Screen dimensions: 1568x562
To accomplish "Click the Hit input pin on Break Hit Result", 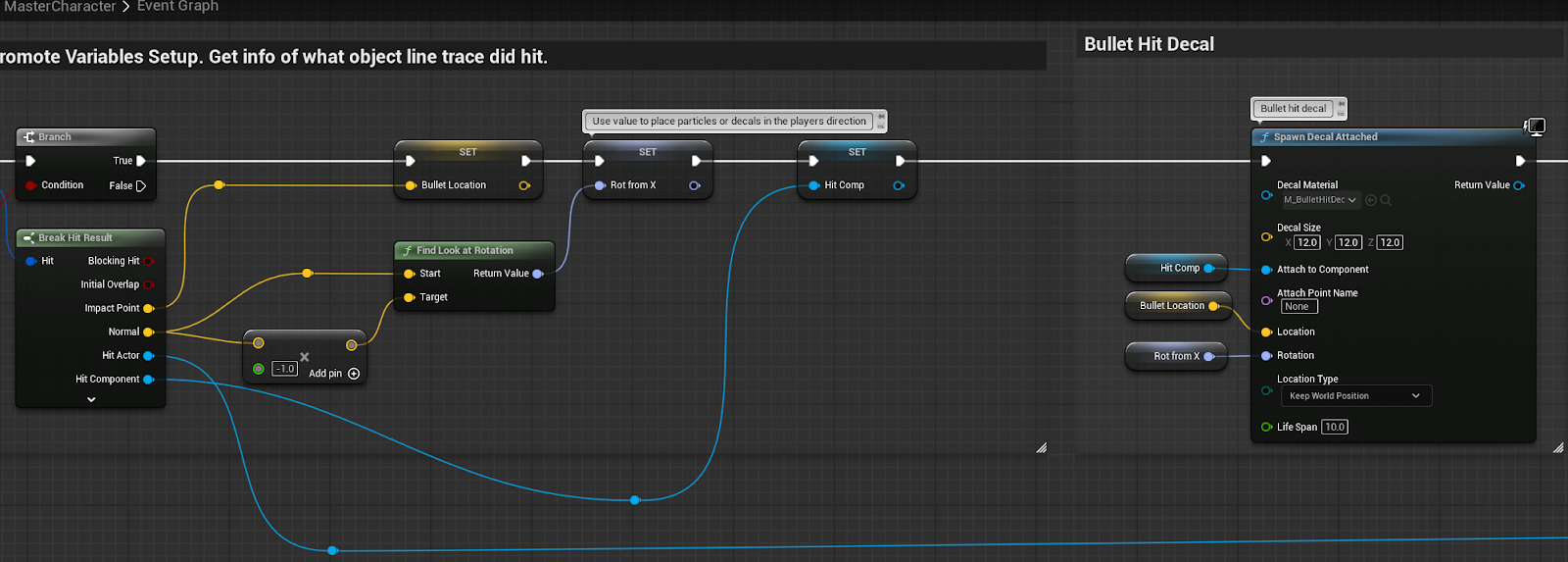I will coord(31,261).
